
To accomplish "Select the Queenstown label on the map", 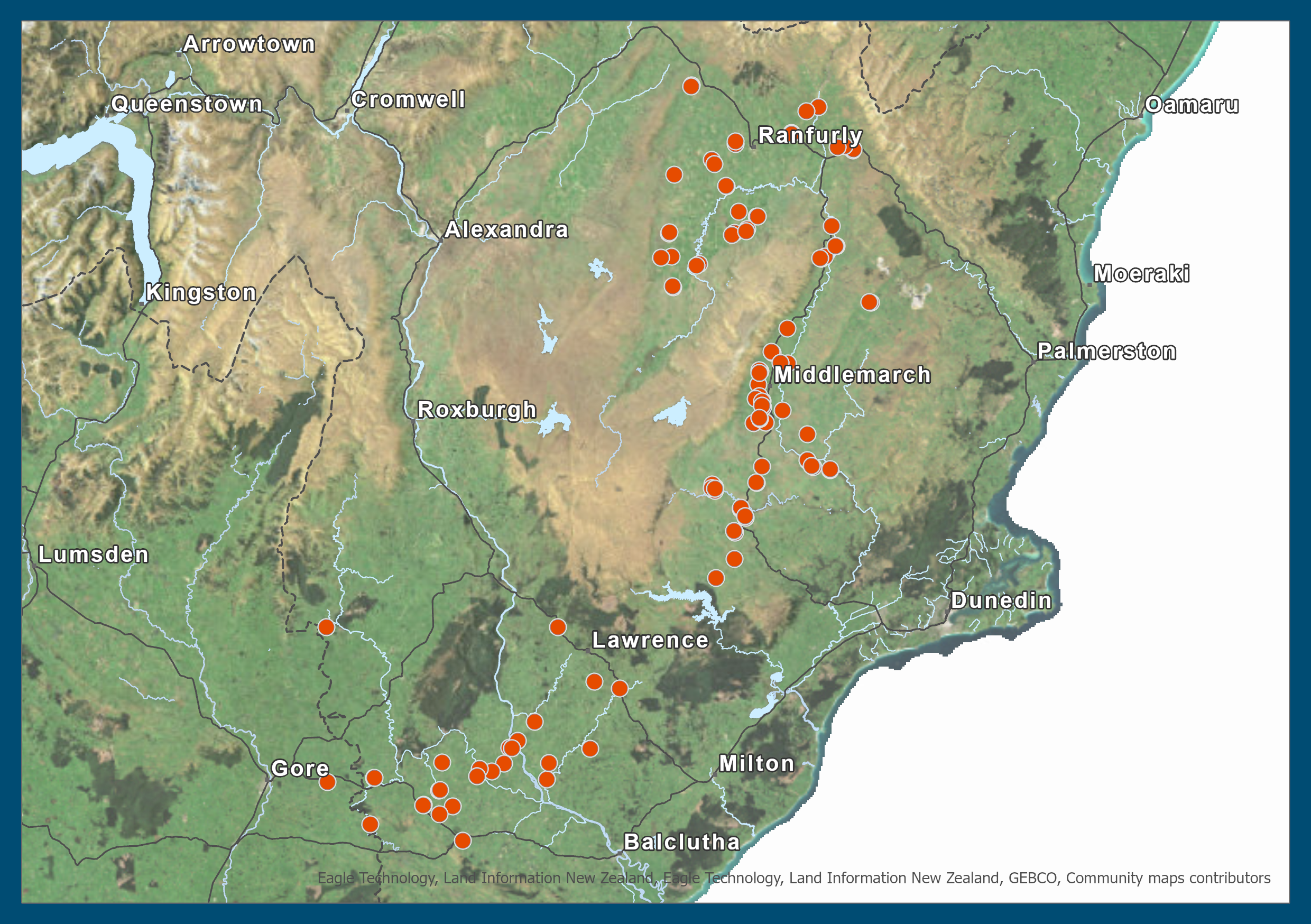I will coord(187,104).
